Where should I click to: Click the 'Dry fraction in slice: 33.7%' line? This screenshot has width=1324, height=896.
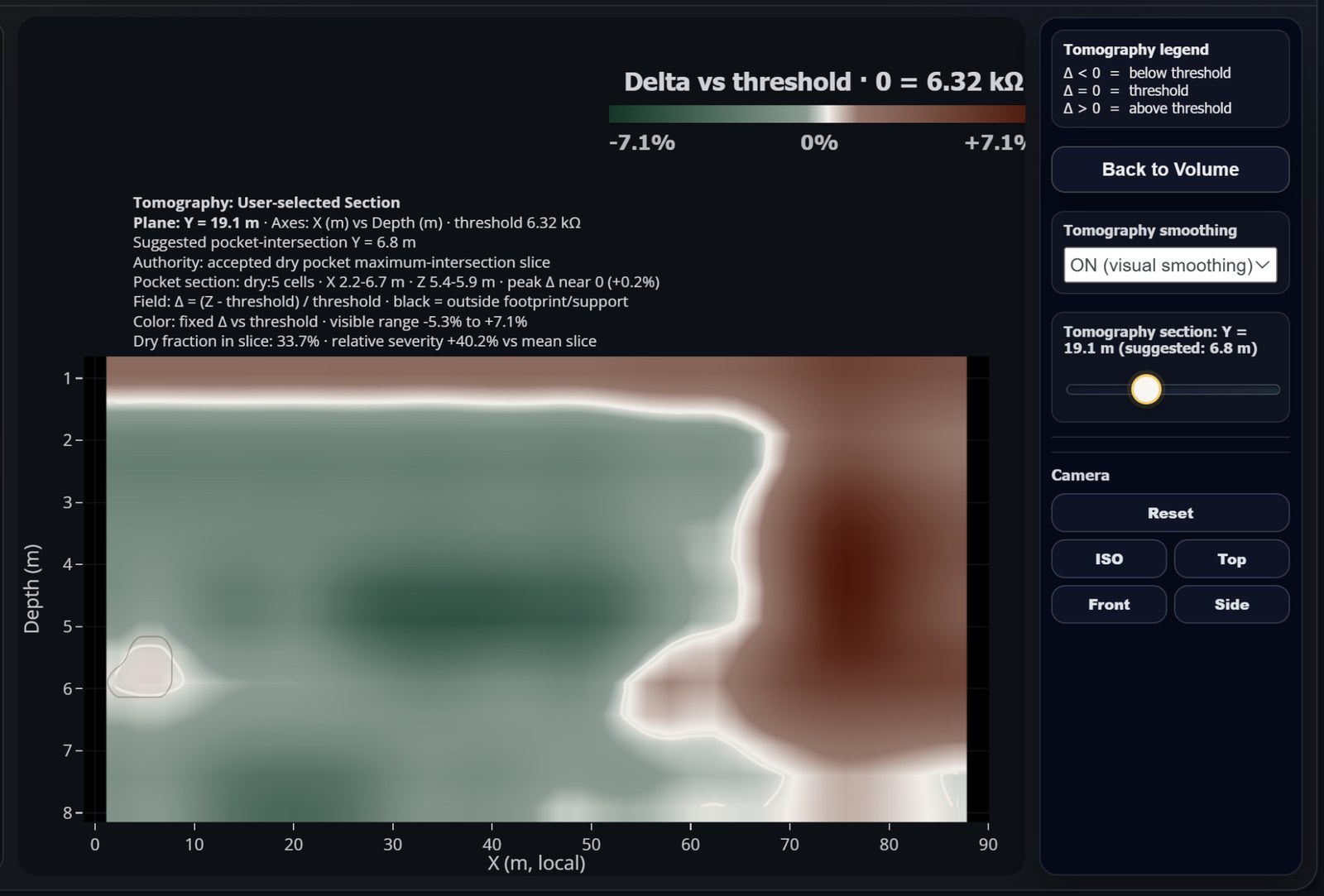(364, 341)
